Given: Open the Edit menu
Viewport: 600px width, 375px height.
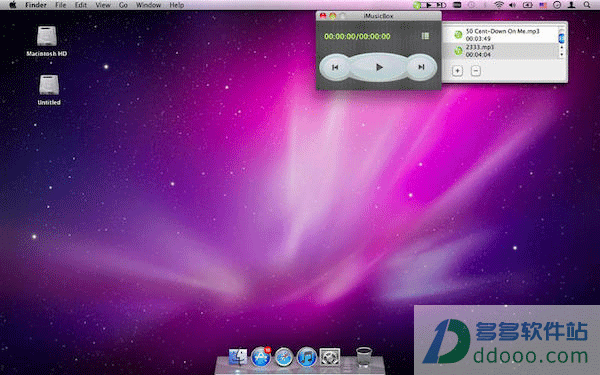Looking at the screenshot, I should (x=81, y=5).
